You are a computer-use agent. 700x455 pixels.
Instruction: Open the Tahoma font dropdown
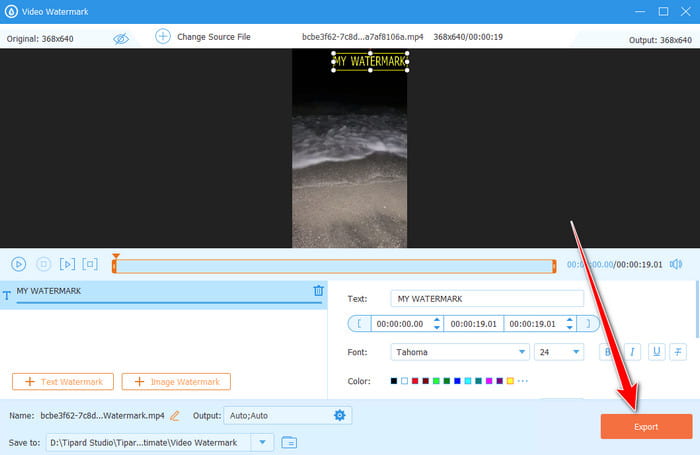[460, 352]
